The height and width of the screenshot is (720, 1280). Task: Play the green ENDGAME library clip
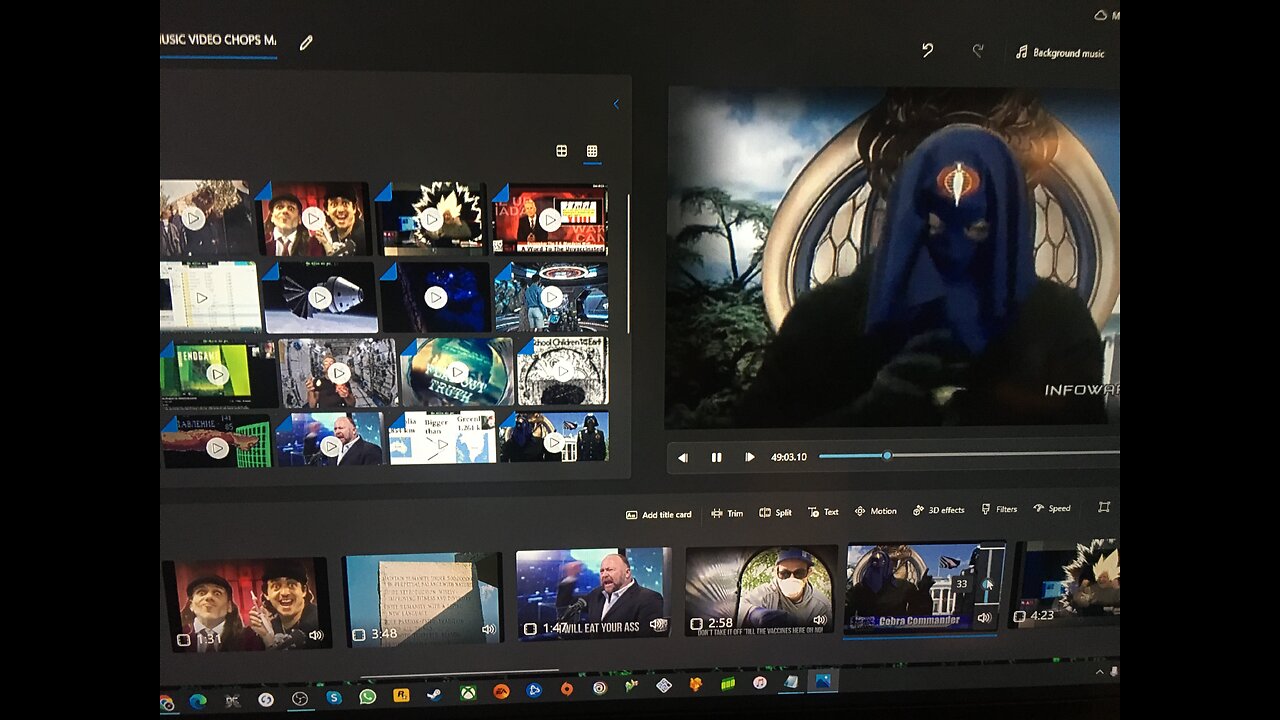pyautogui.click(x=217, y=374)
